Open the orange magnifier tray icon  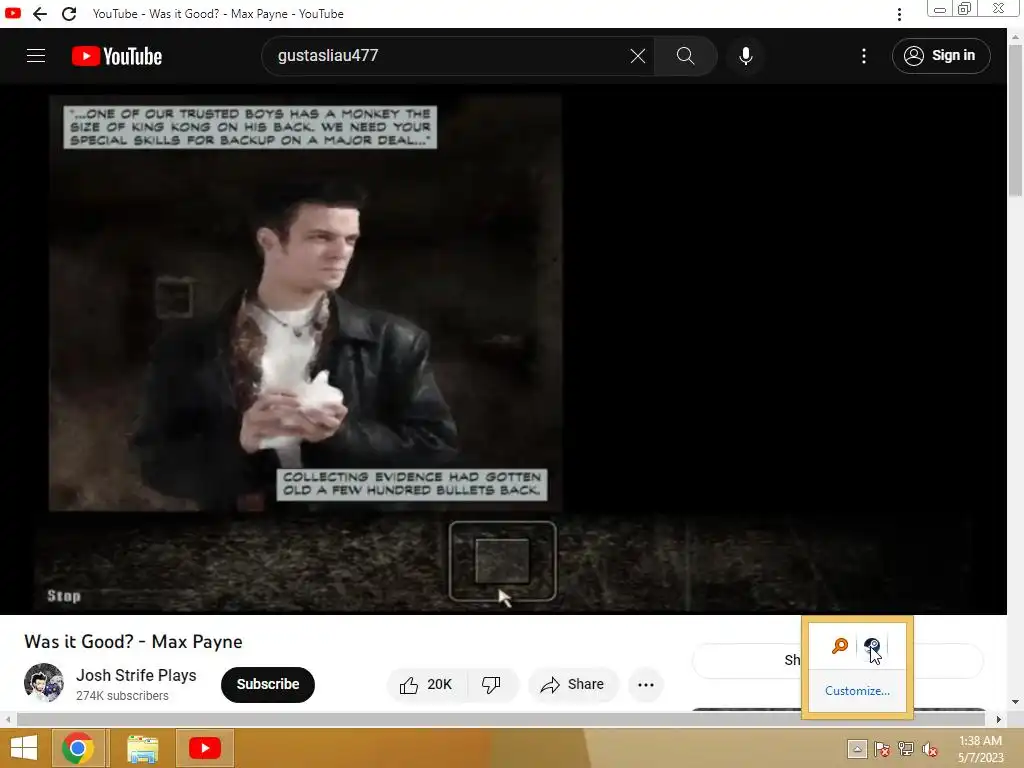point(840,647)
